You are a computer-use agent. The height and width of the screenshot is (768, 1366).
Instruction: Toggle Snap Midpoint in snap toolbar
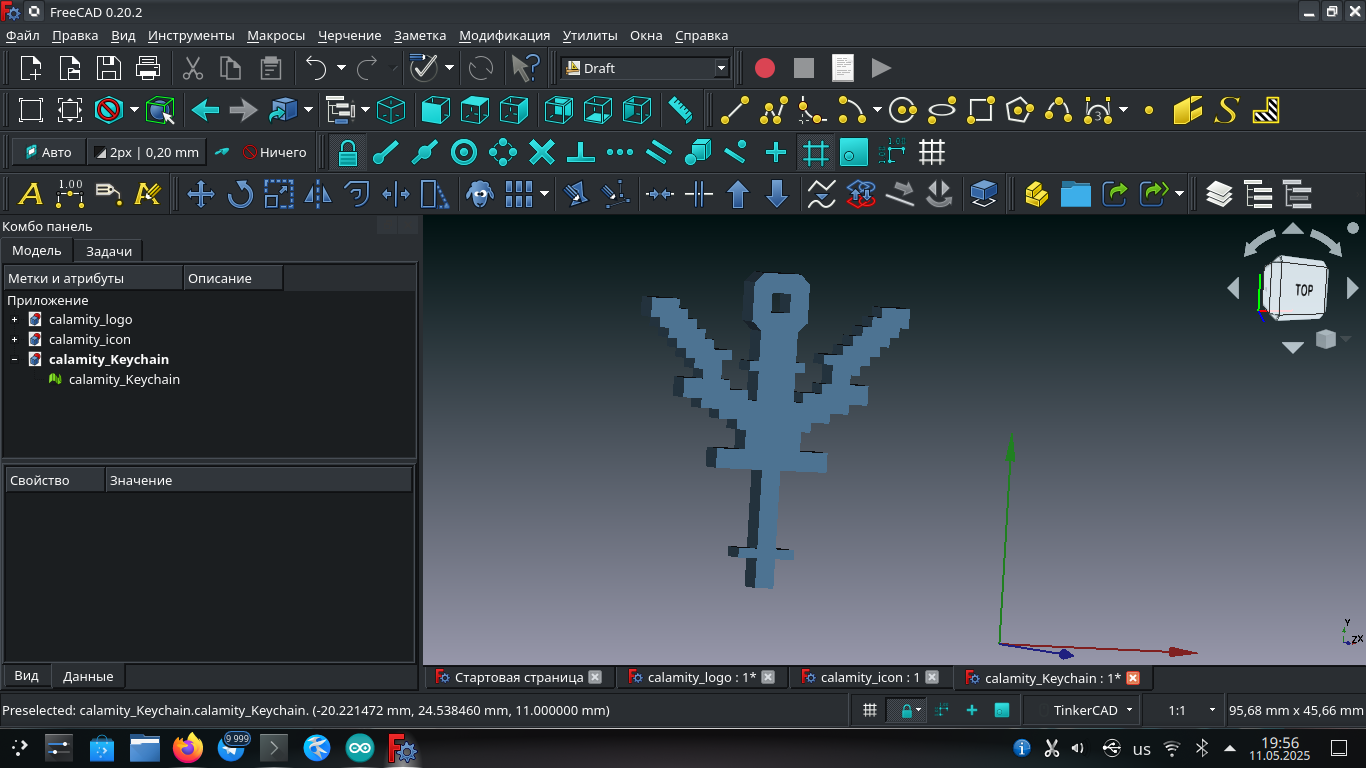pyautogui.click(x=425, y=152)
